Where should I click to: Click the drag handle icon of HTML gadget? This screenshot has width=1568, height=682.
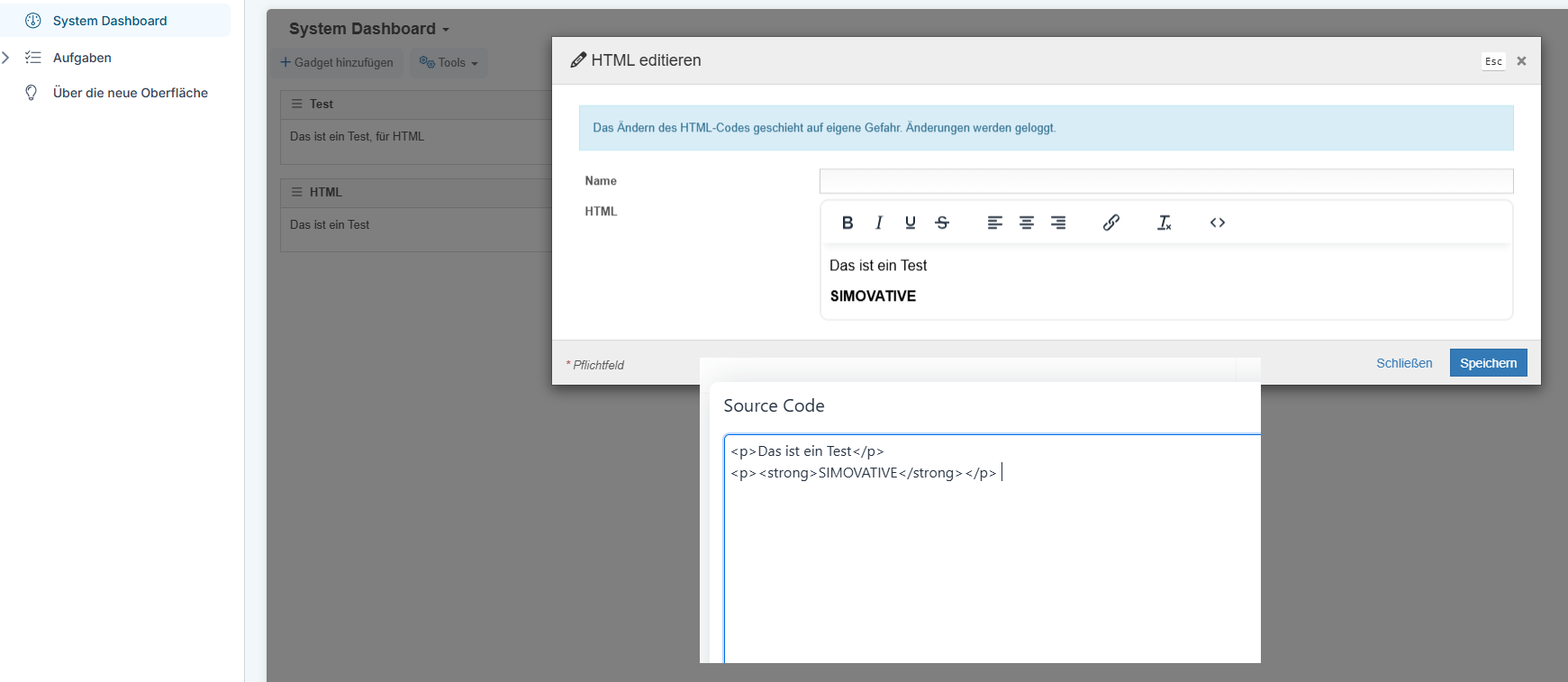pos(296,192)
